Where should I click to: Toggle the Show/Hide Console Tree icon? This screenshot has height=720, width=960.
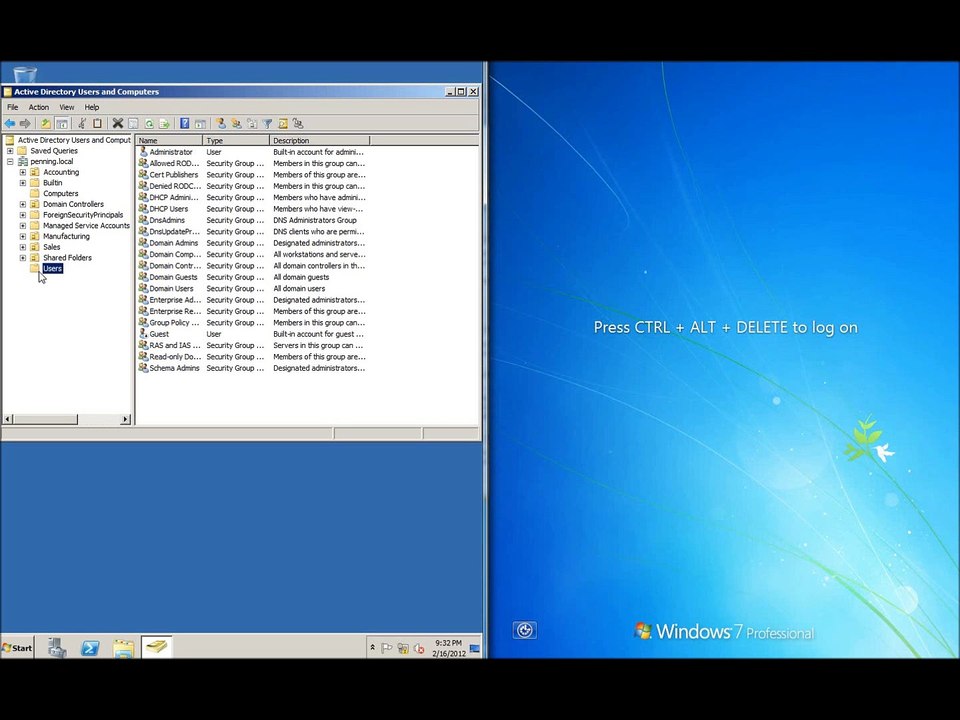point(62,124)
